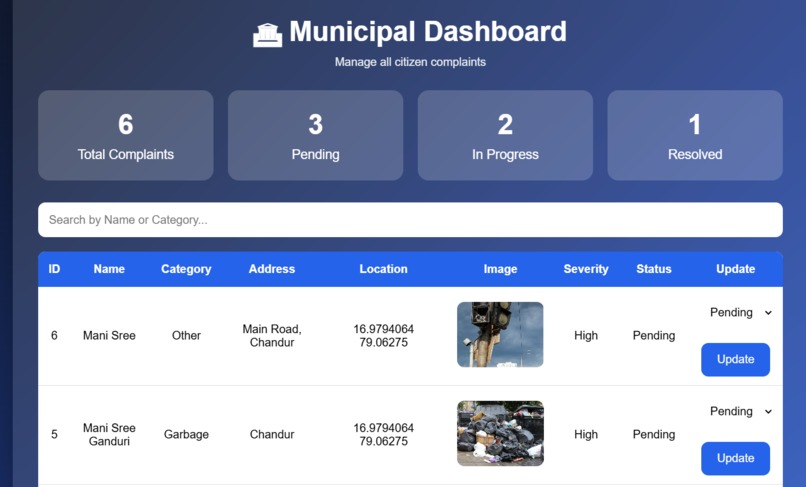Click the 'Garbage' category cell
Image resolution: width=806 pixels, height=487 pixels.
[186, 434]
